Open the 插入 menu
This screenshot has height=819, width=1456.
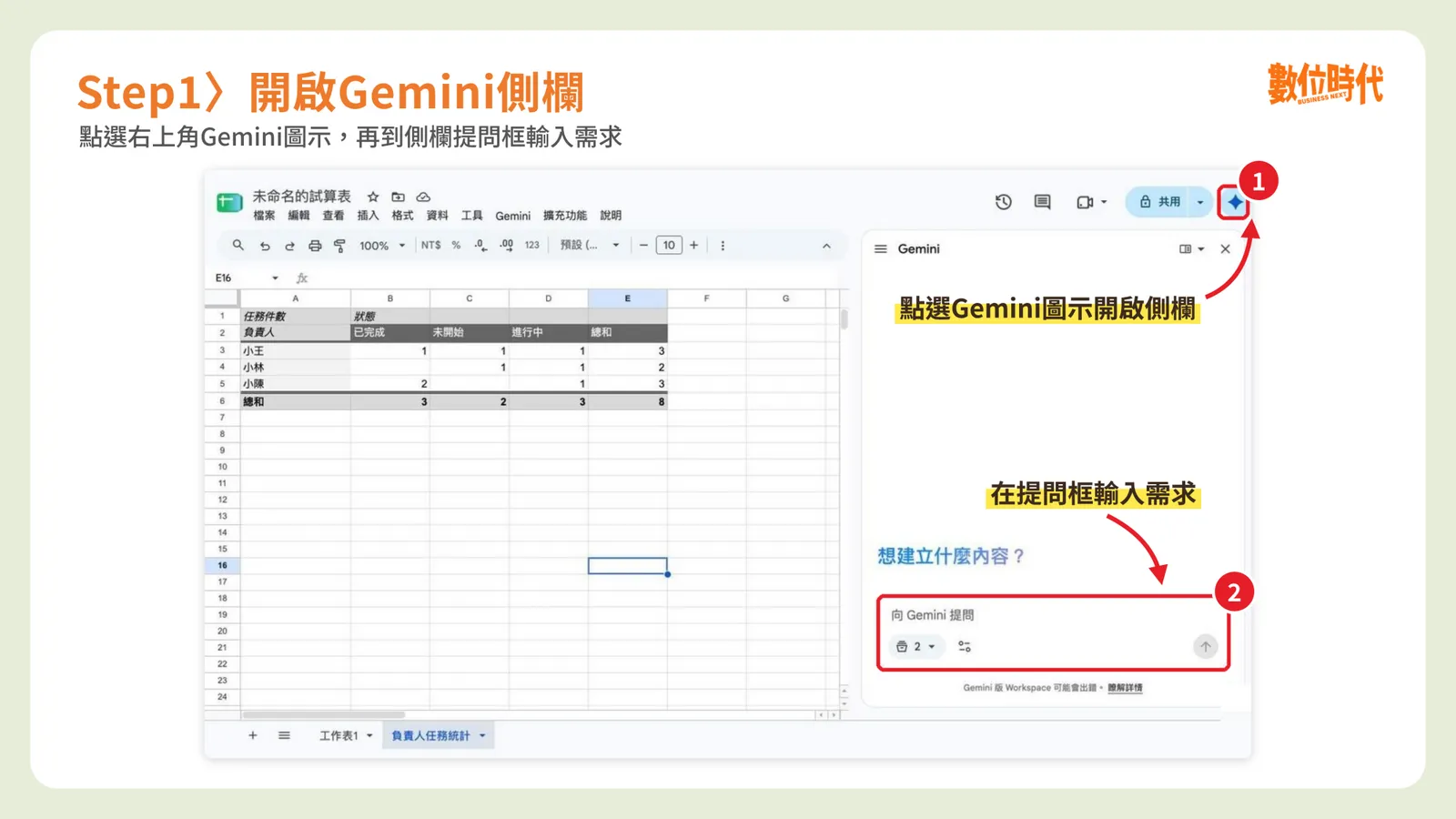pyautogui.click(x=368, y=216)
